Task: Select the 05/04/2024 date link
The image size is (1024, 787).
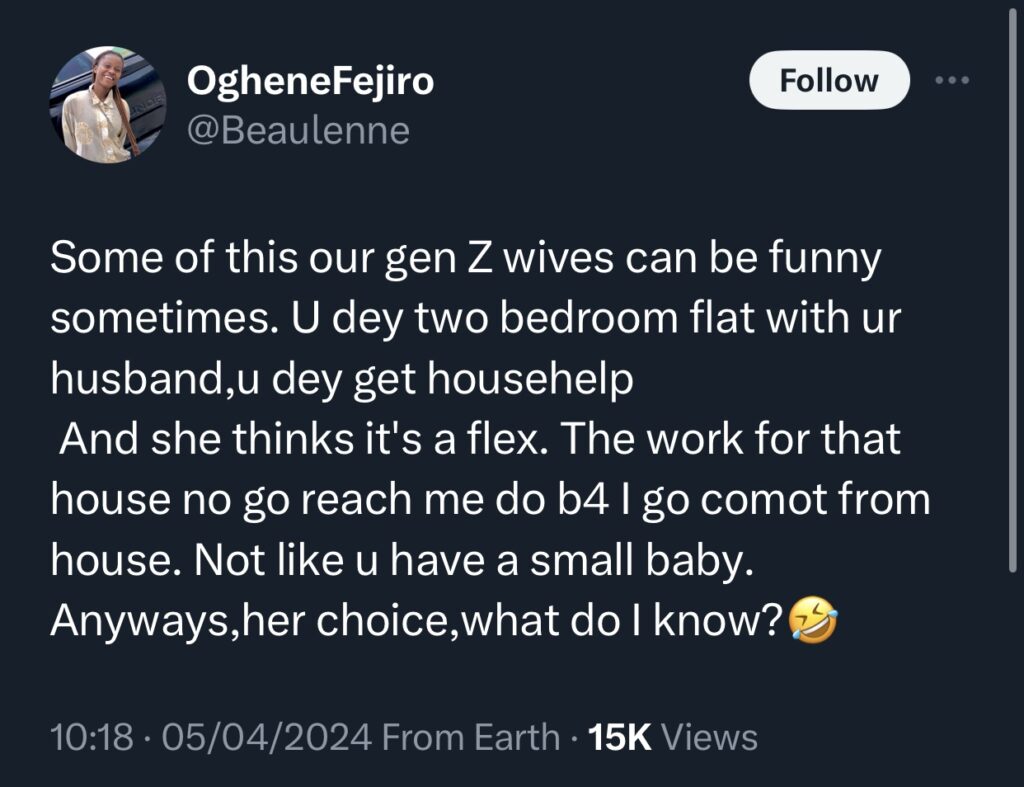Action: coord(265,737)
